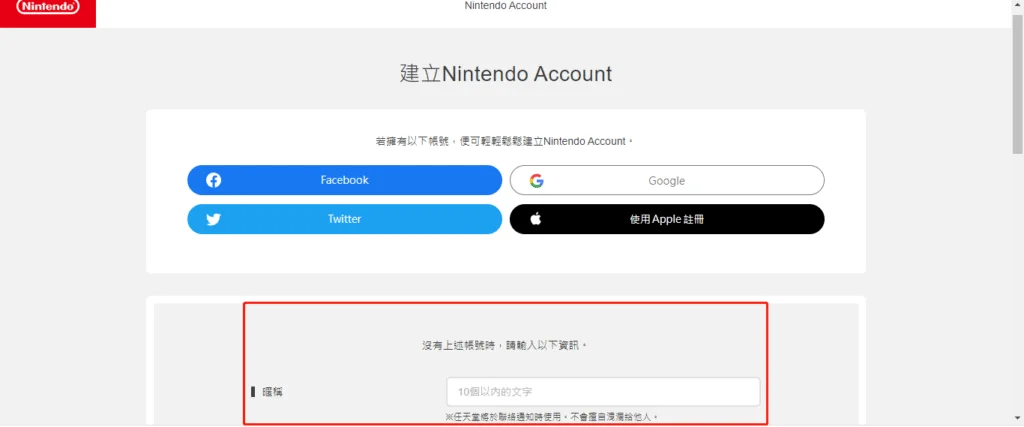1024x427 pixels.
Task: Click the scrollbar down arrow
Action: click(x=1018, y=417)
